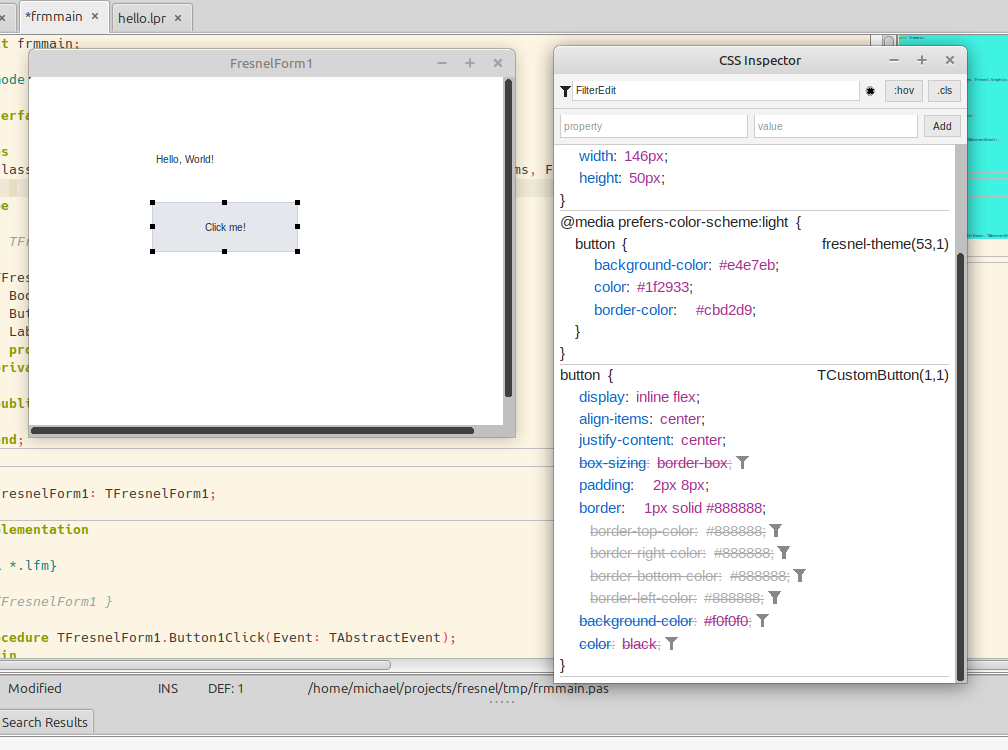The image size is (1008, 750).
Task: Click the 'Click me!' button in FresnelForm1
Action: pos(225,227)
